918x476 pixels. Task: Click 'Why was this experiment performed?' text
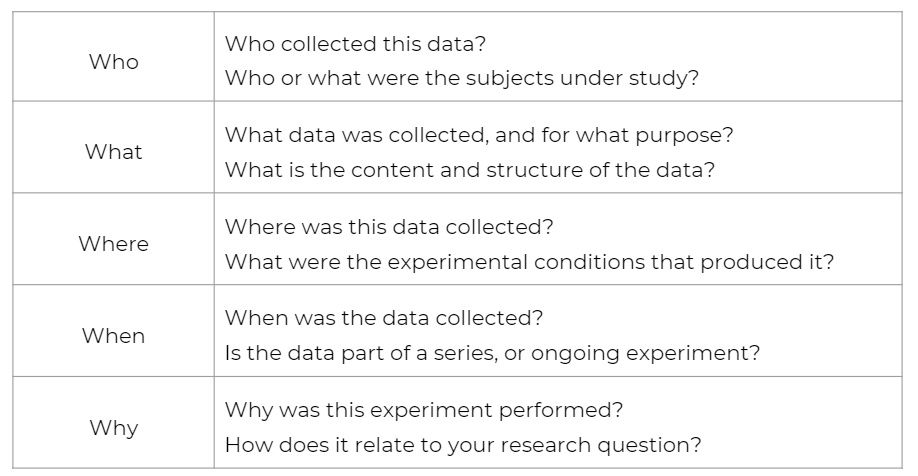(424, 410)
